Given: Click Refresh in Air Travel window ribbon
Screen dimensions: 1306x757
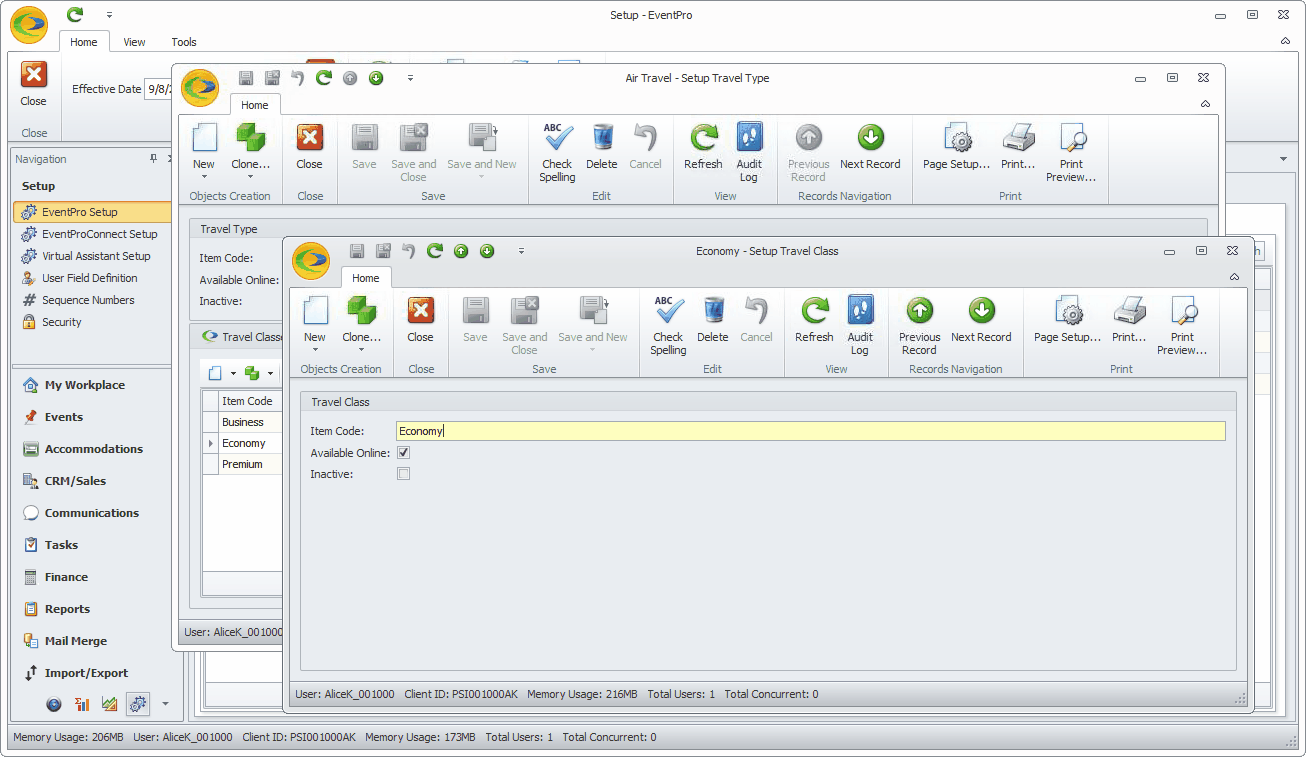Looking at the screenshot, I should (x=703, y=146).
